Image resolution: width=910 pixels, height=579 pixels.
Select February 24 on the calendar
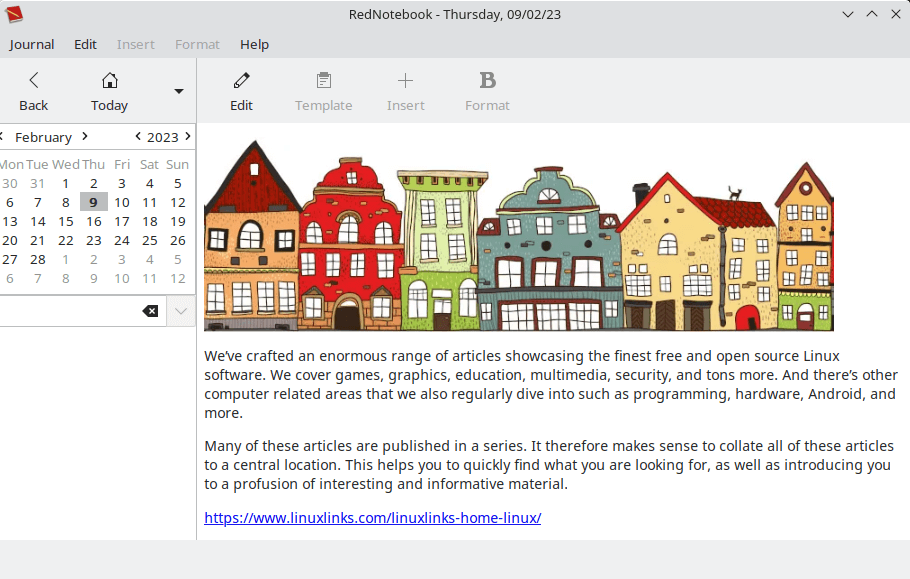point(122,240)
